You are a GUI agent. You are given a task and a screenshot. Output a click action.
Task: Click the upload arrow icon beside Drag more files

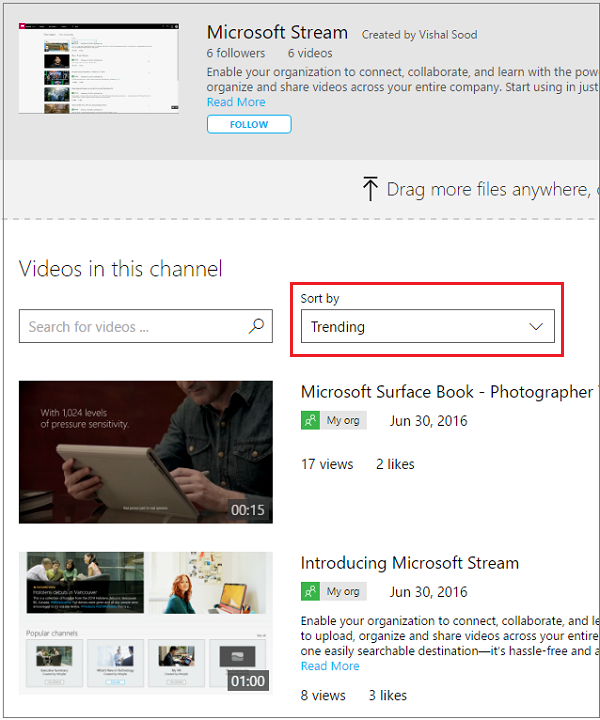[x=370, y=189]
